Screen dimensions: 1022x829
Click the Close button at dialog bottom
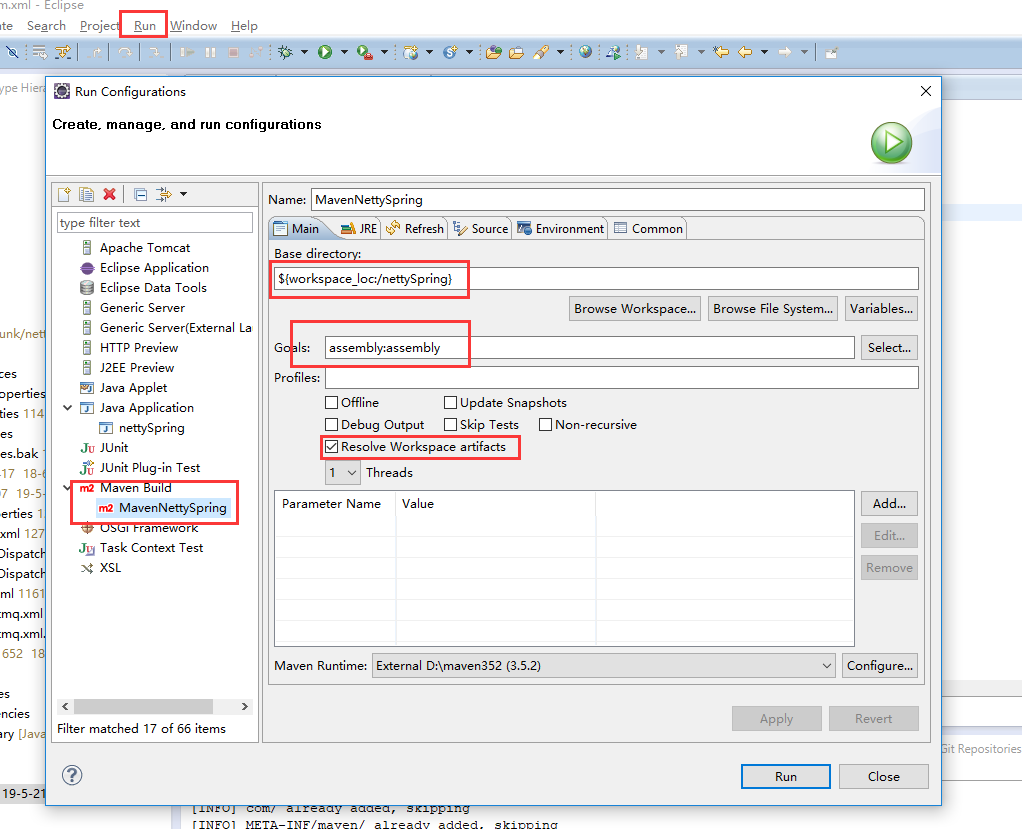(x=883, y=777)
